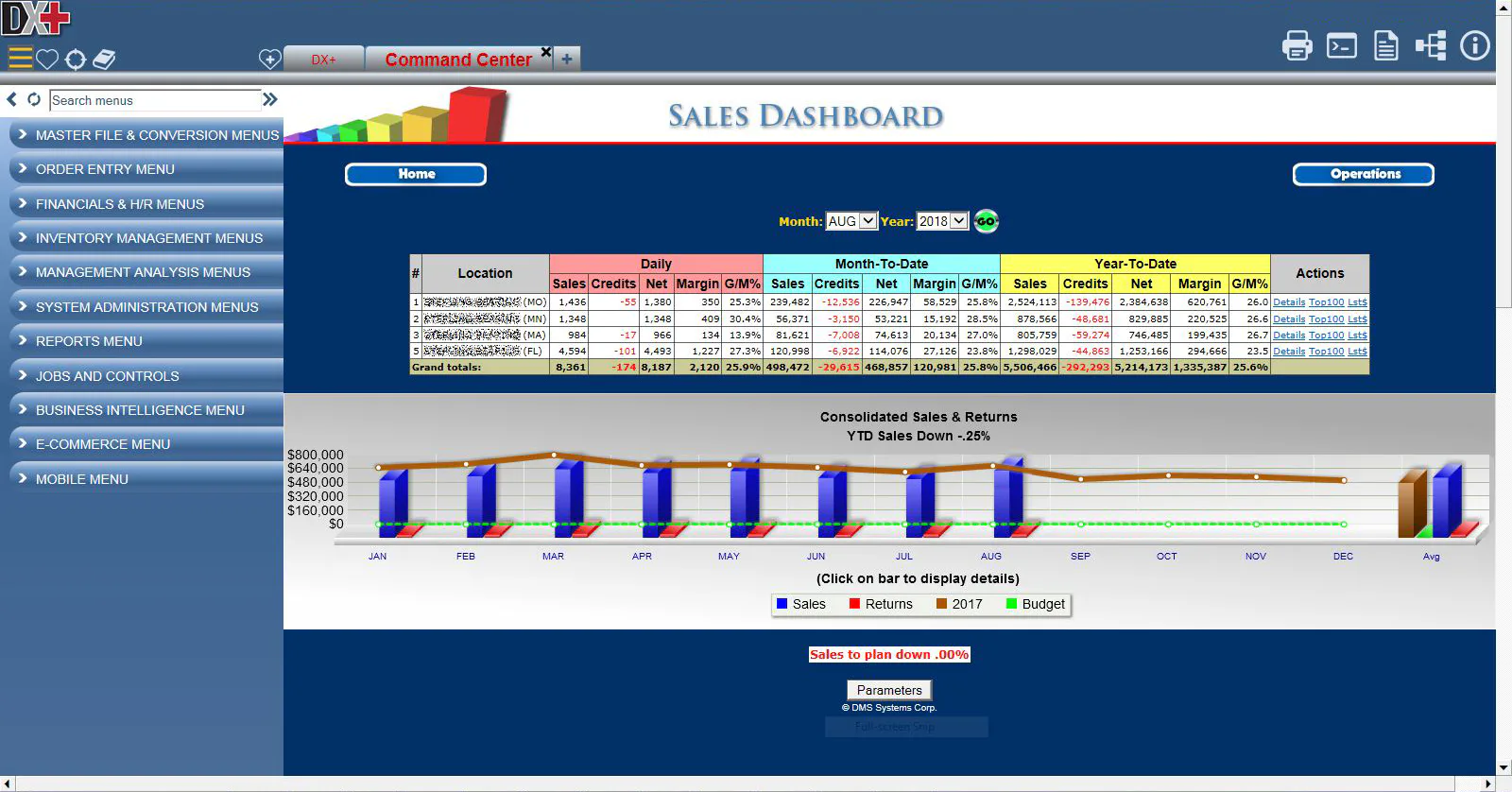Image resolution: width=1512 pixels, height=792 pixels.
Task: Open Details link for FL location
Action: coord(1289,352)
